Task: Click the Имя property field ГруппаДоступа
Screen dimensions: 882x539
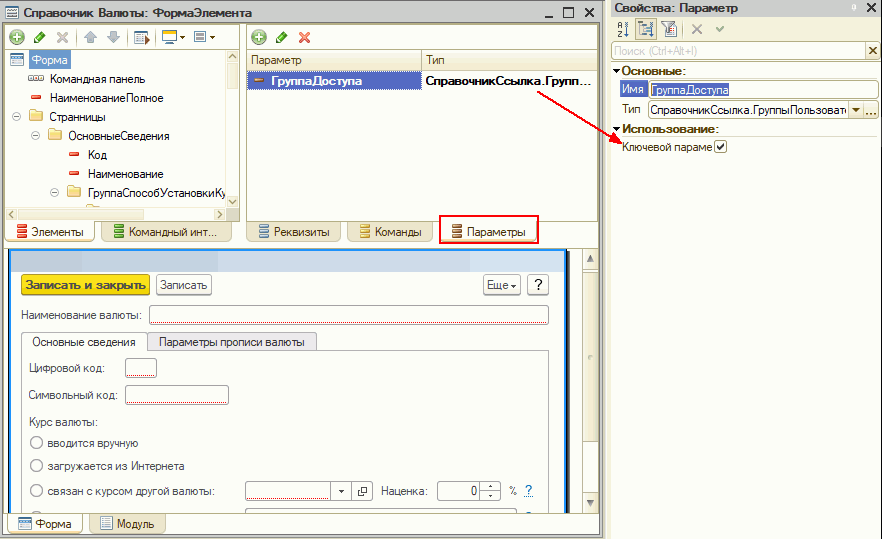Action: coord(763,89)
